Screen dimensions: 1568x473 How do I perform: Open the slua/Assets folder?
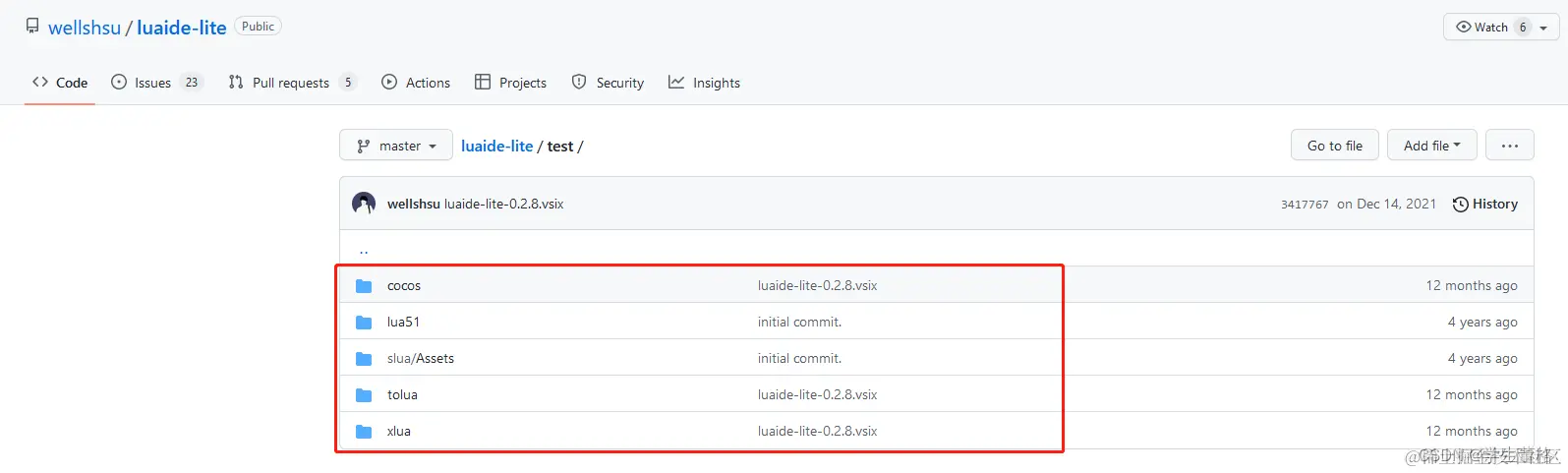pos(421,359)
